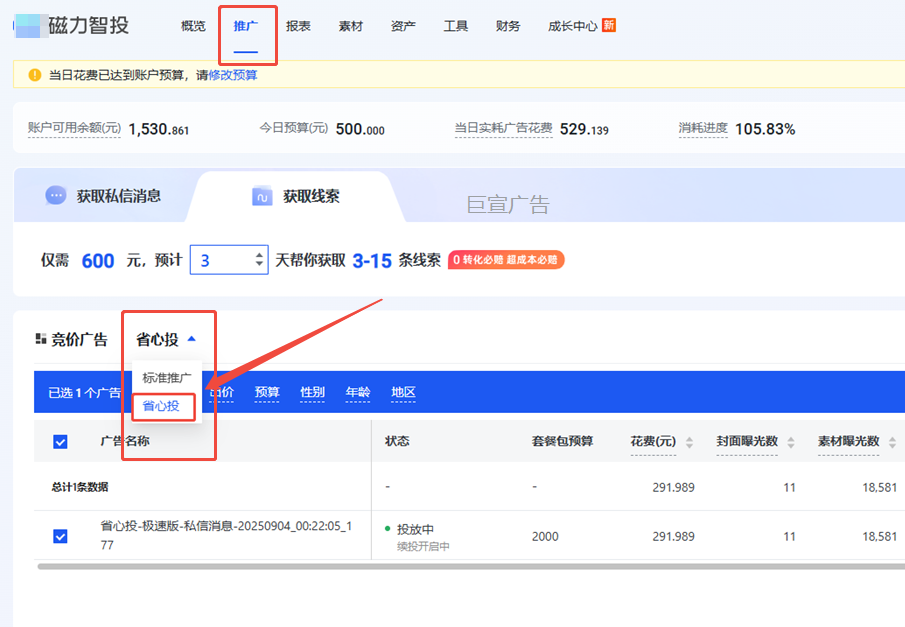
Task: Click the 新 badge on 成长中心
Action: coord(610,25)
